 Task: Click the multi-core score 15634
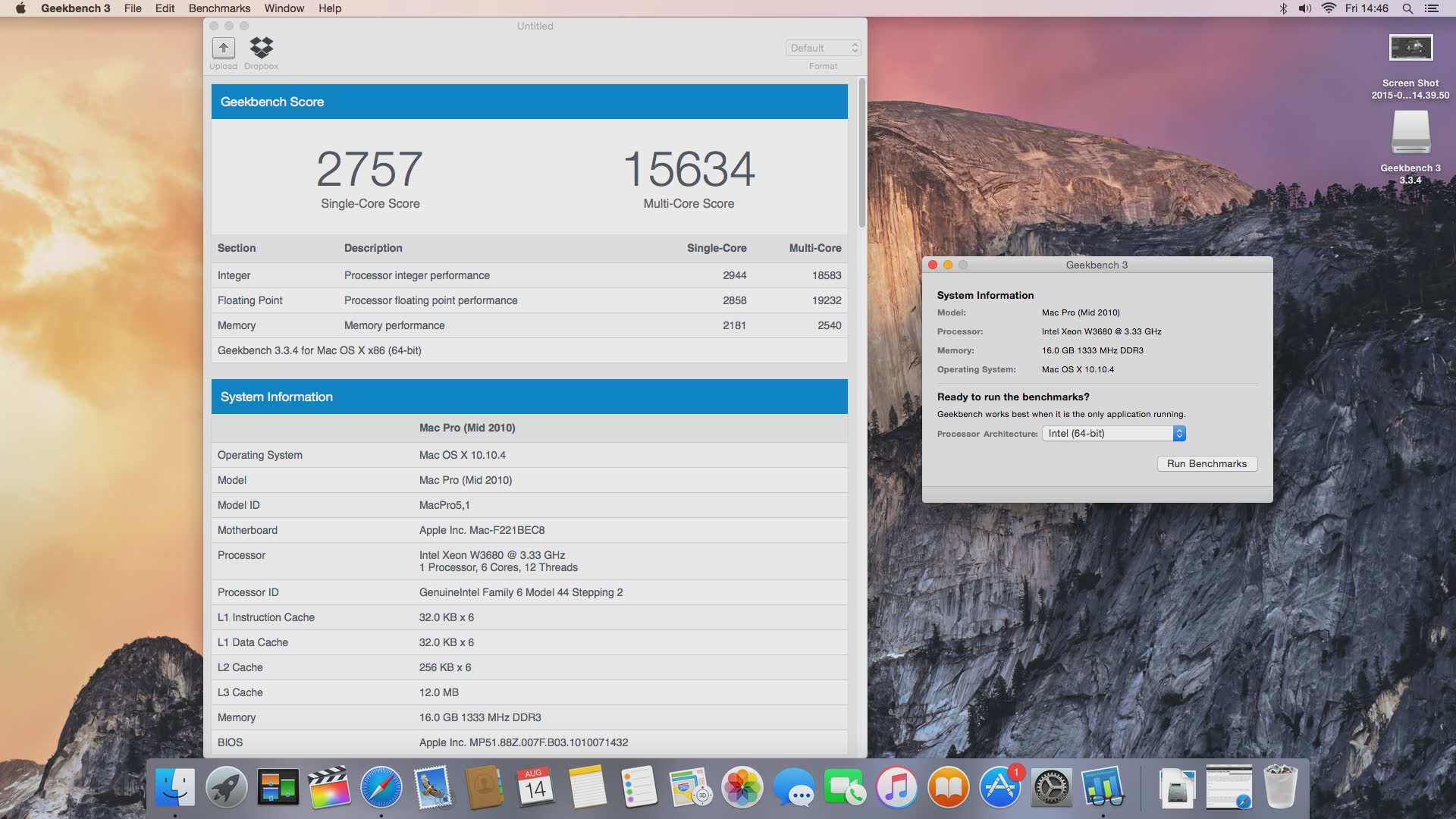[689, 168]
